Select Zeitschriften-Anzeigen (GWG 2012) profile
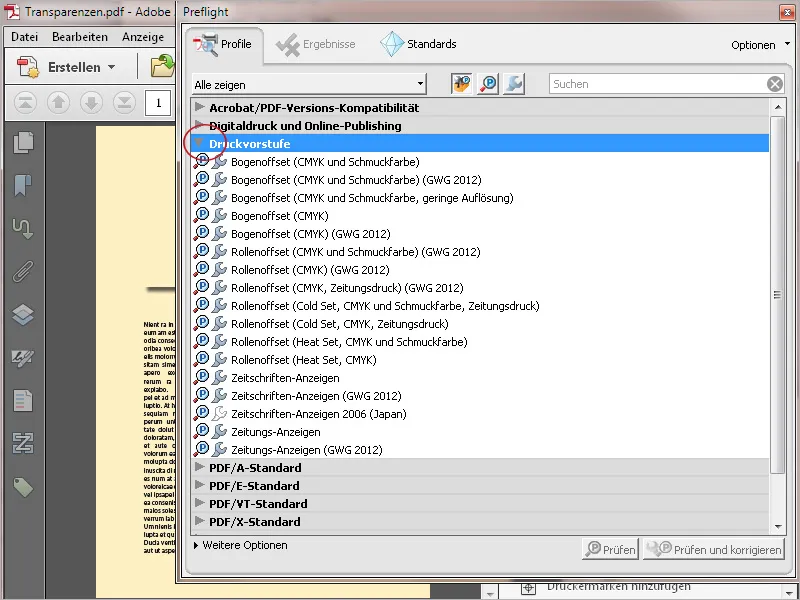This screenshot has height=600, width=800. (316, 395)
